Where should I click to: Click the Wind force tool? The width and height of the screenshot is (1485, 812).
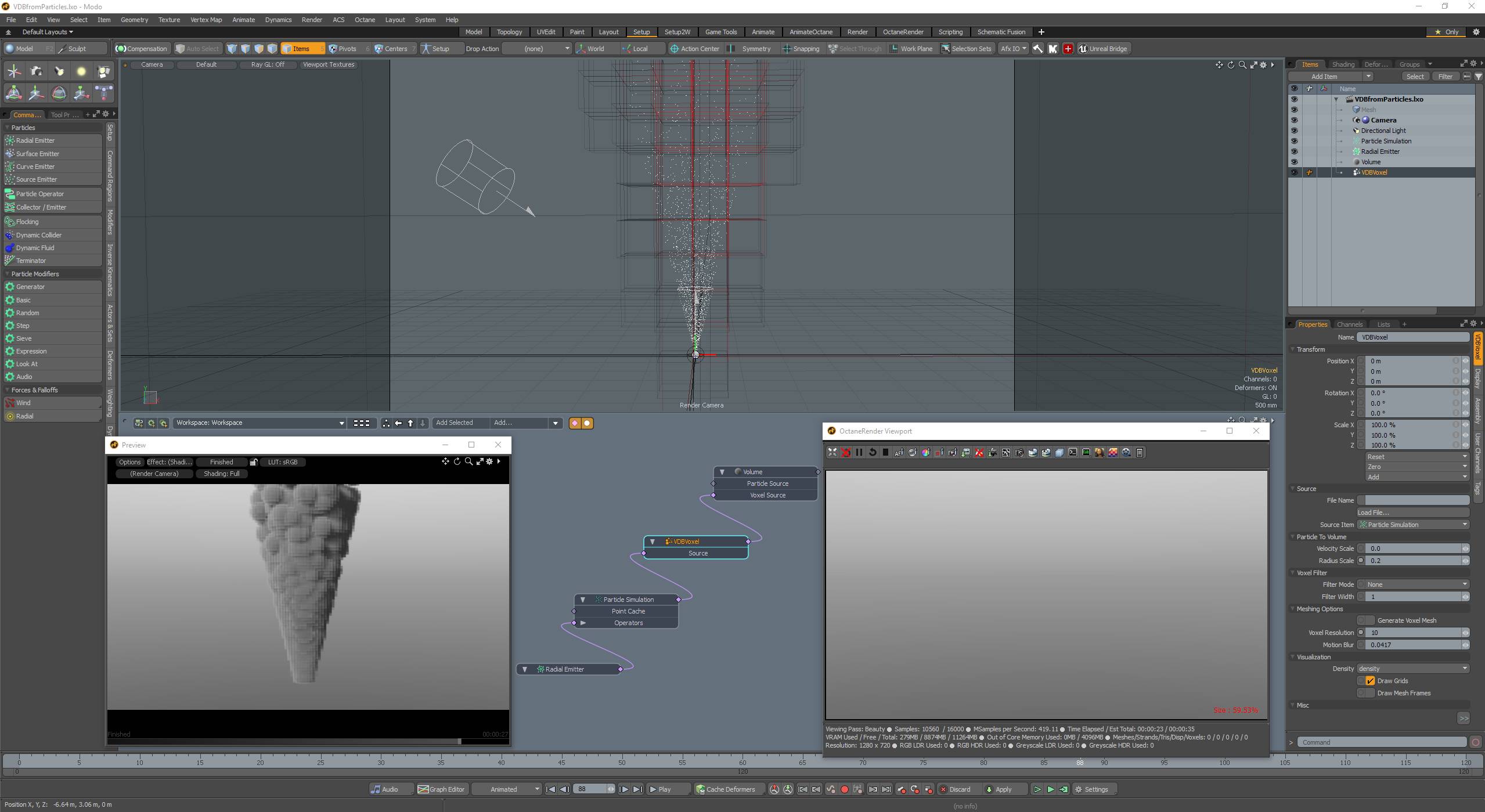pos(23,403)
